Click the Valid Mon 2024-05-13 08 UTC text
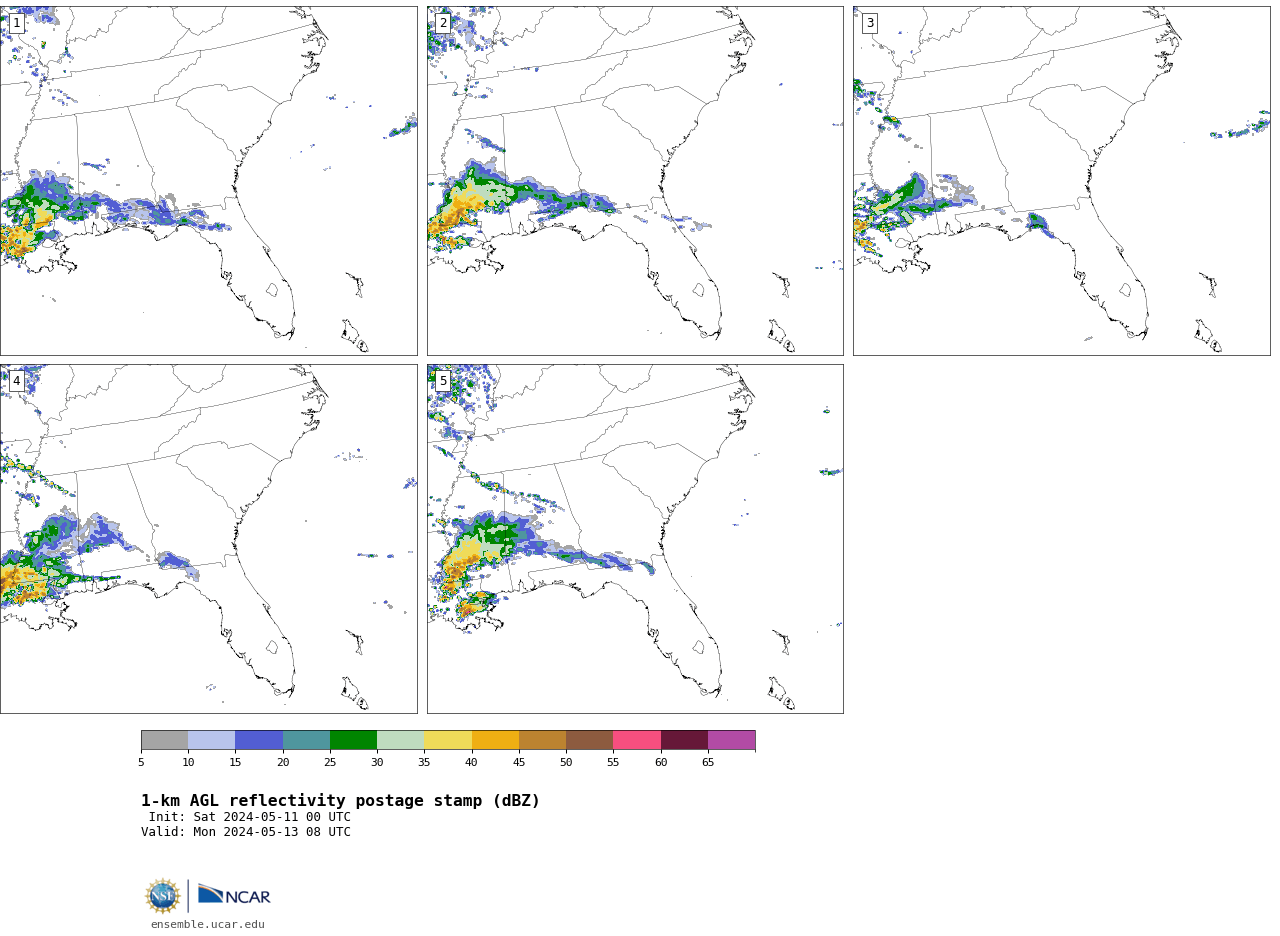1280x936 pixels. (x=246, y=832)
